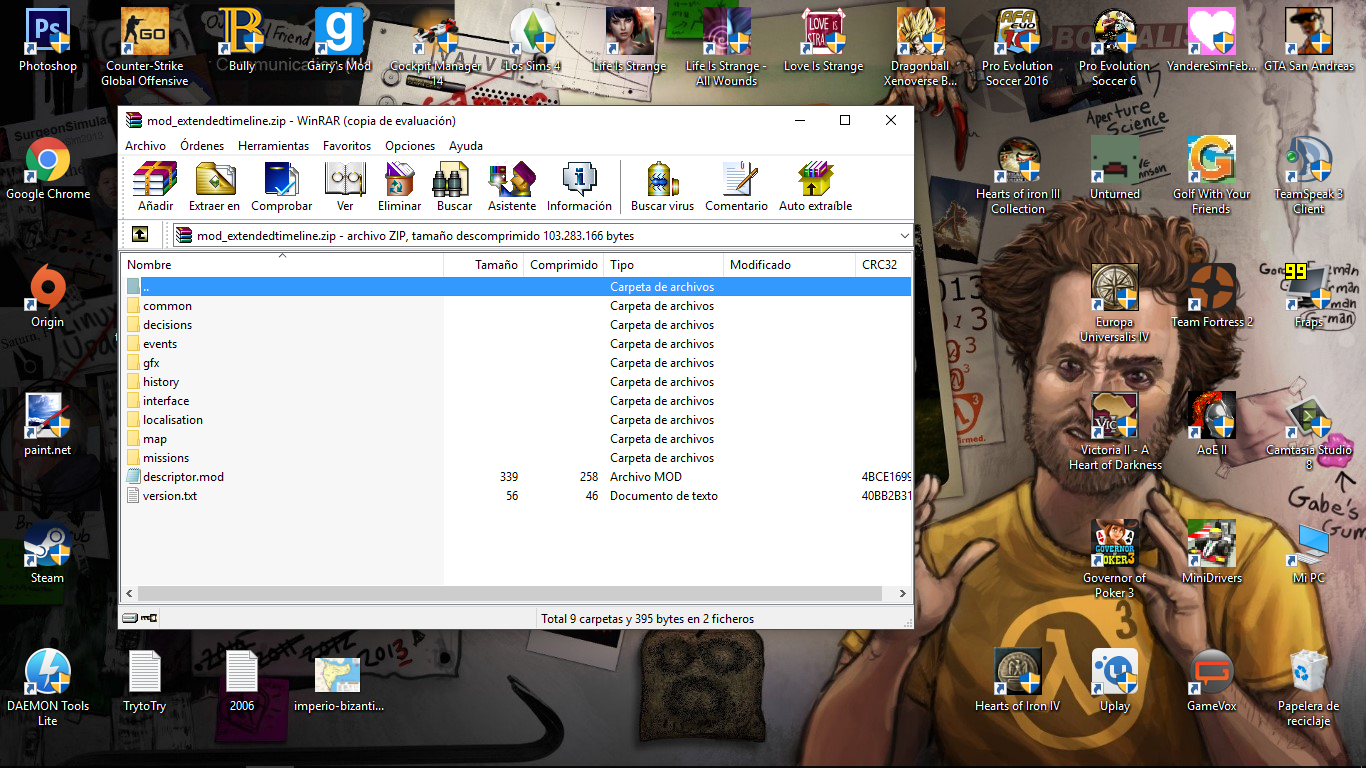The image size is (1366, 768).
Task: Click the Añadir toolbar icon
Action: click(x=155, y=187)
